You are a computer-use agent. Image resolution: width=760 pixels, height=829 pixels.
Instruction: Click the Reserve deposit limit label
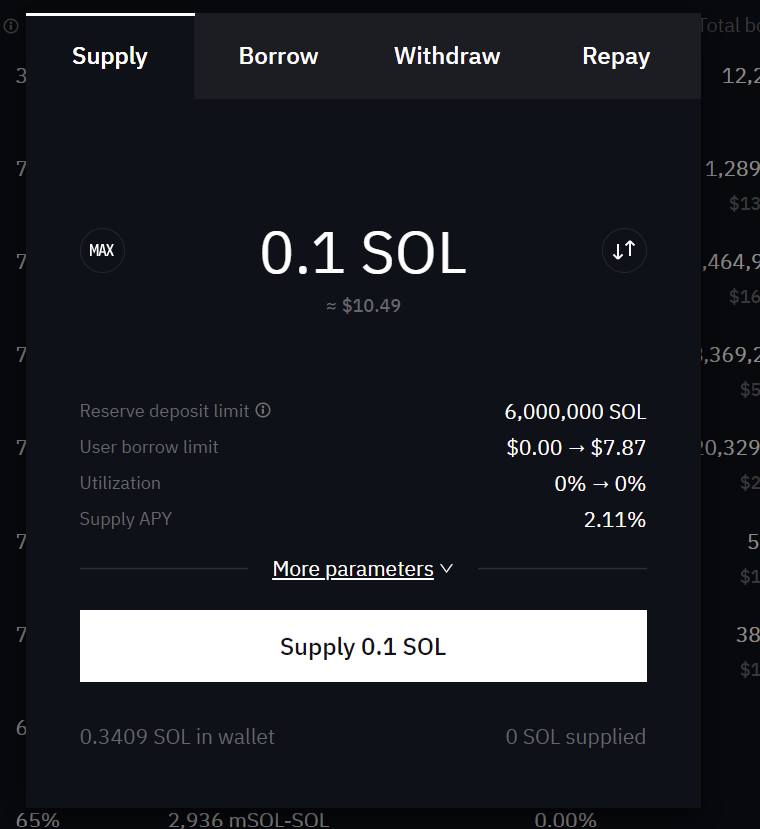pos(166,411)
